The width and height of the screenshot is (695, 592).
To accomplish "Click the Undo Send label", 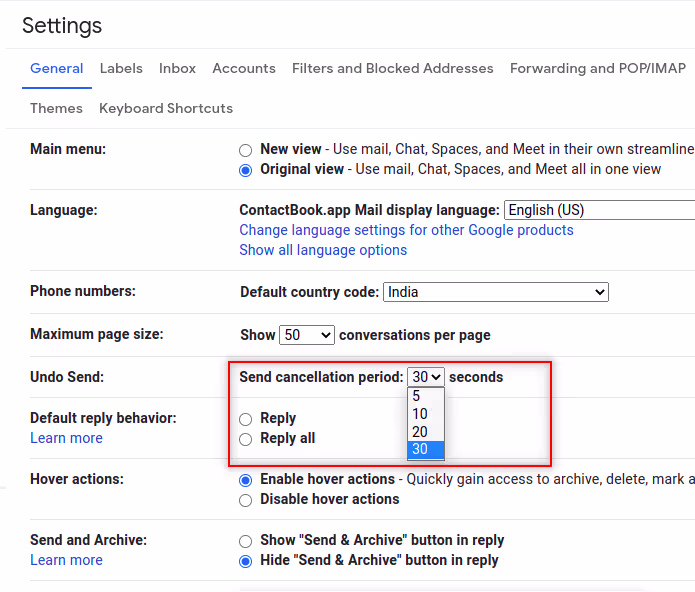I will click(67, 377).
